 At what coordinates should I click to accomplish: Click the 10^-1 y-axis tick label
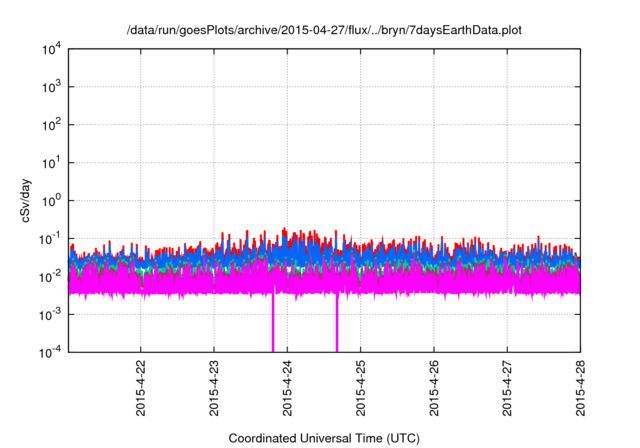click(50, 239)
